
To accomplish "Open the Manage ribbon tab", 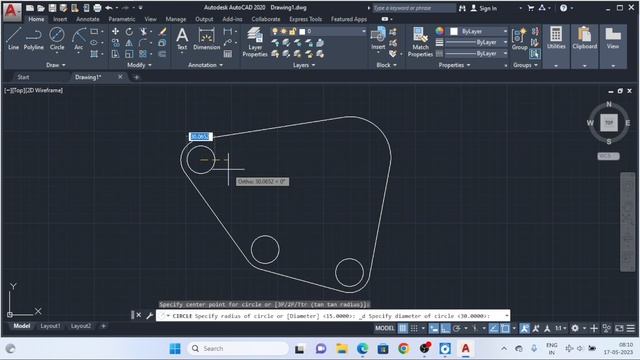I will click(x=176, y=19).
